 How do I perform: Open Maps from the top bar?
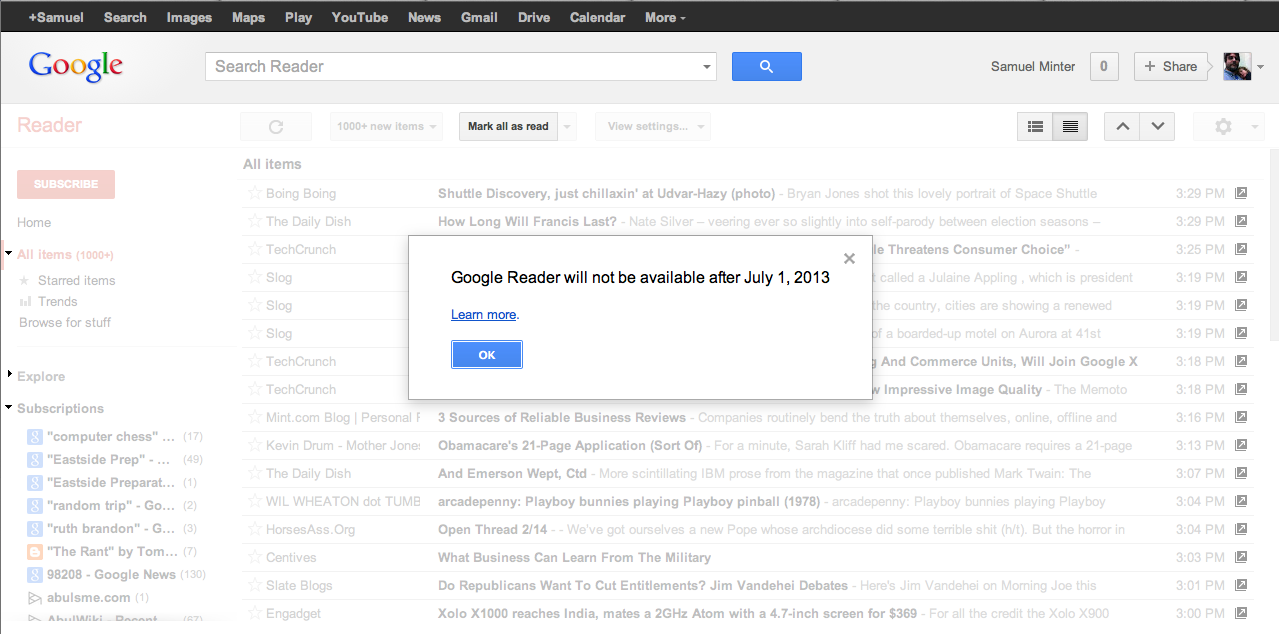[x=248, y=17]
